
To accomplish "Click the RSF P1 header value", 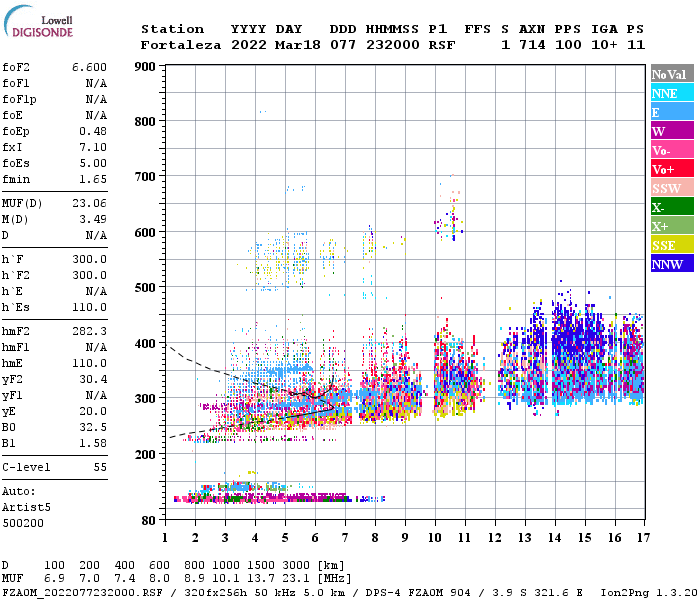I will coord(442,45).
